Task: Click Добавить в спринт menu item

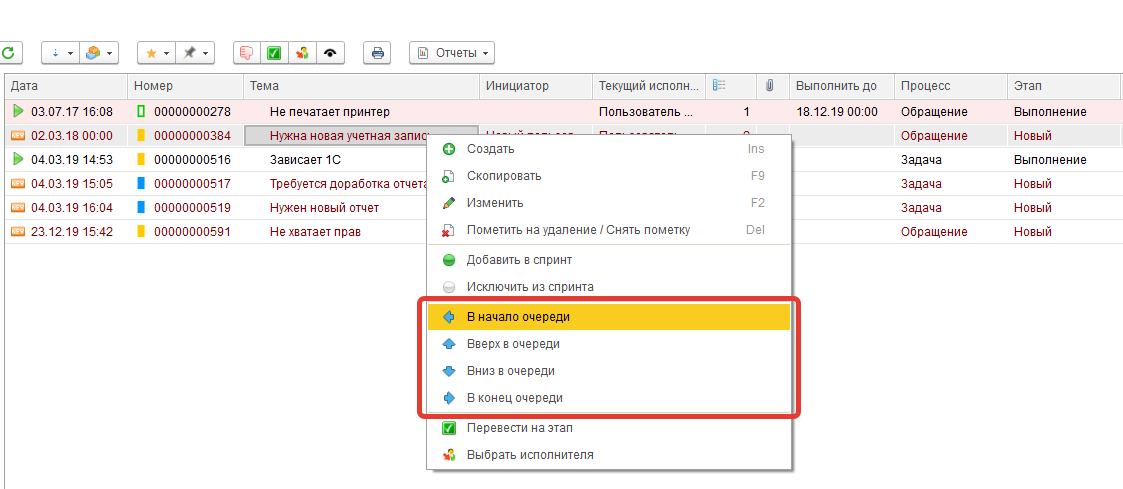Action: tap(519, 260)
